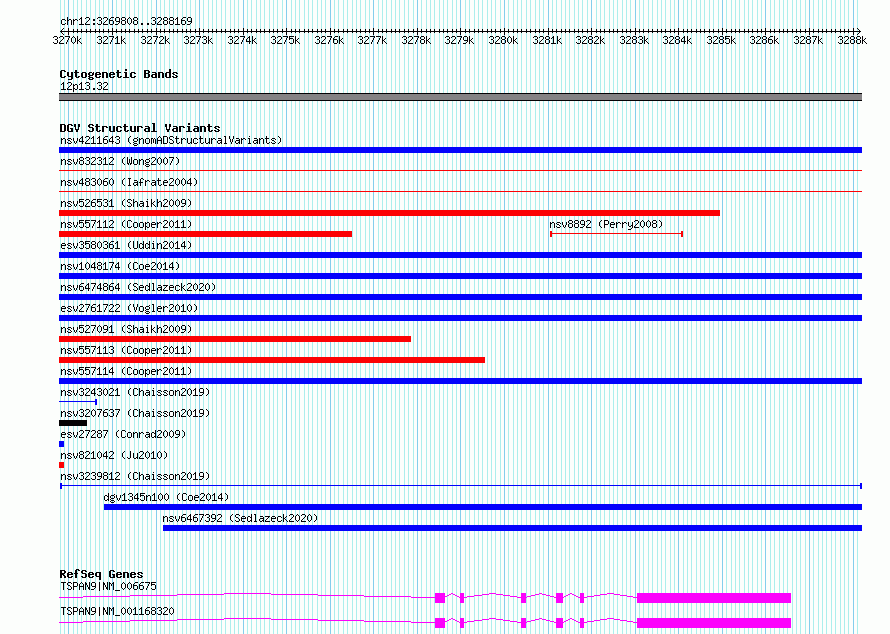Click nsv3207637 (Chaisson2019) label
Screen dimensions: 890x634
tap(135, 413)
